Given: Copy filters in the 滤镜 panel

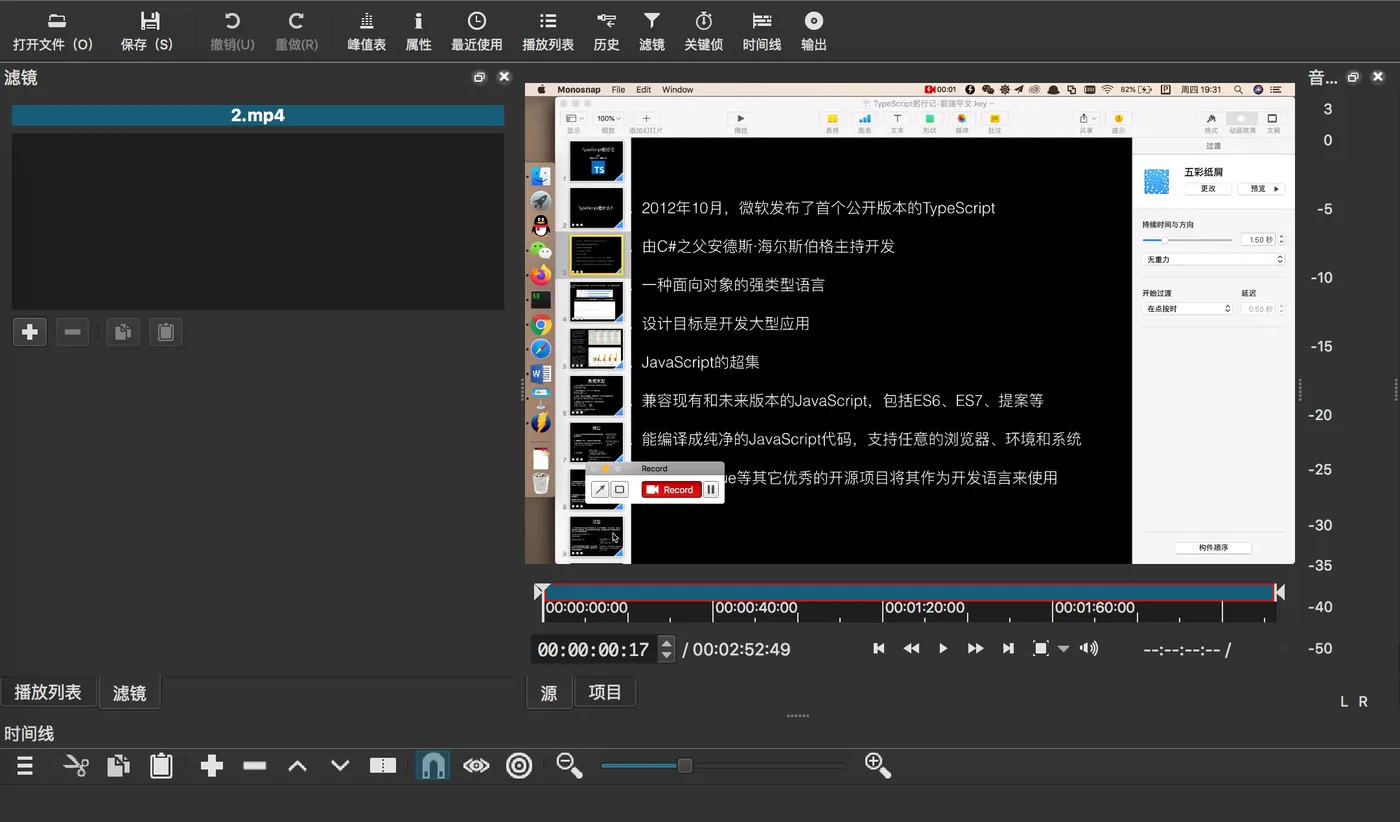Looking at the screenshot, I should [123, 331].
